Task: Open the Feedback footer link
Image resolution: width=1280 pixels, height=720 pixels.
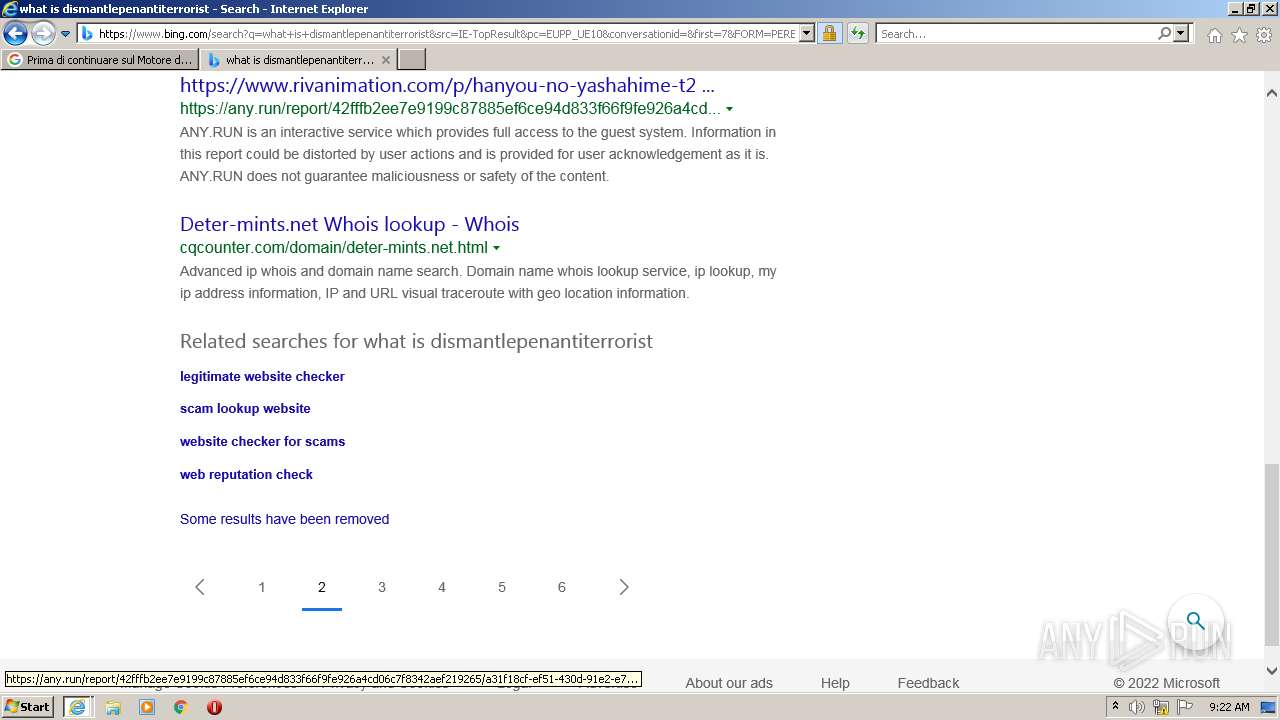Action: [928, 683]
